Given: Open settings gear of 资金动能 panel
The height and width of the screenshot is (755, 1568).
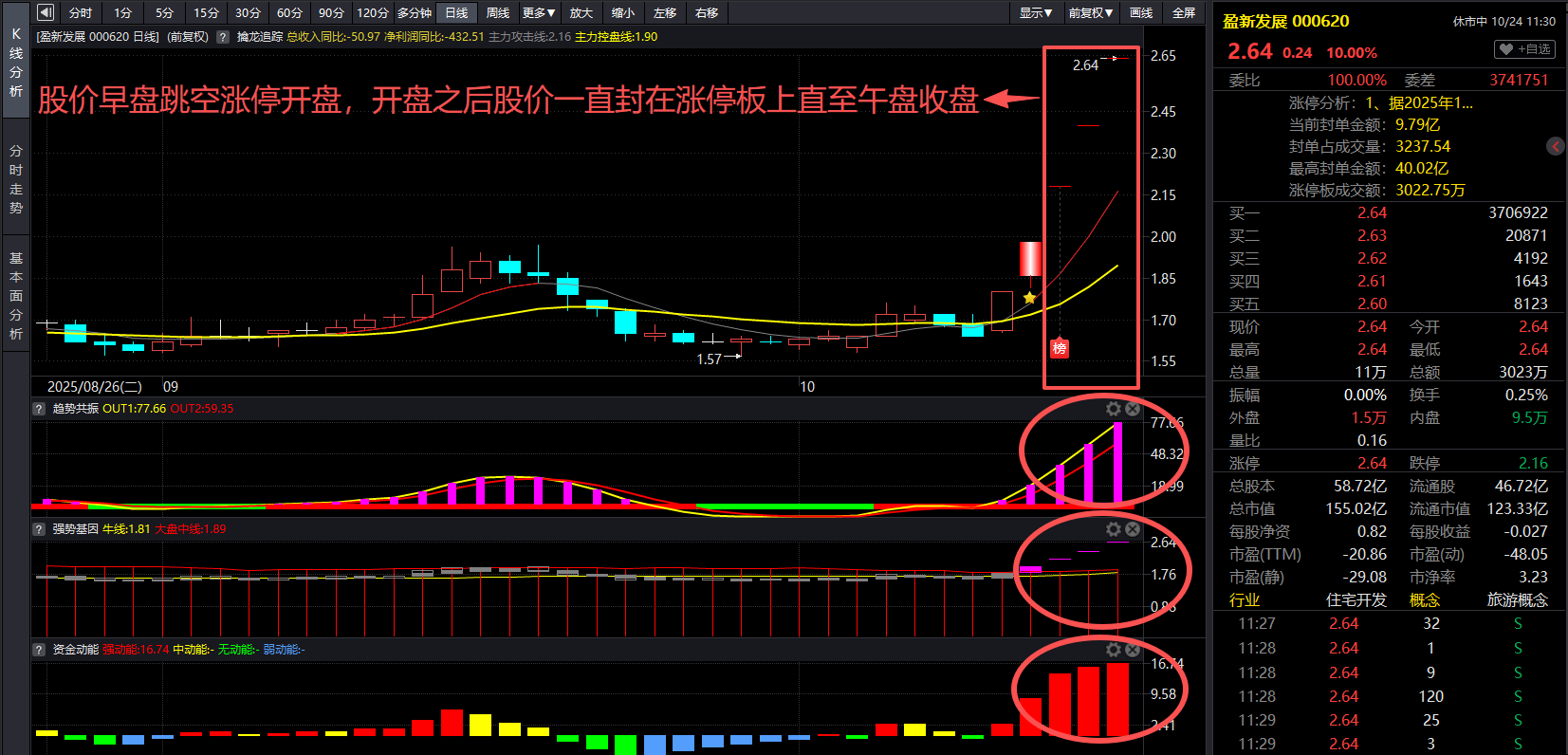Looking at the screenshot, I should 1114,650.
